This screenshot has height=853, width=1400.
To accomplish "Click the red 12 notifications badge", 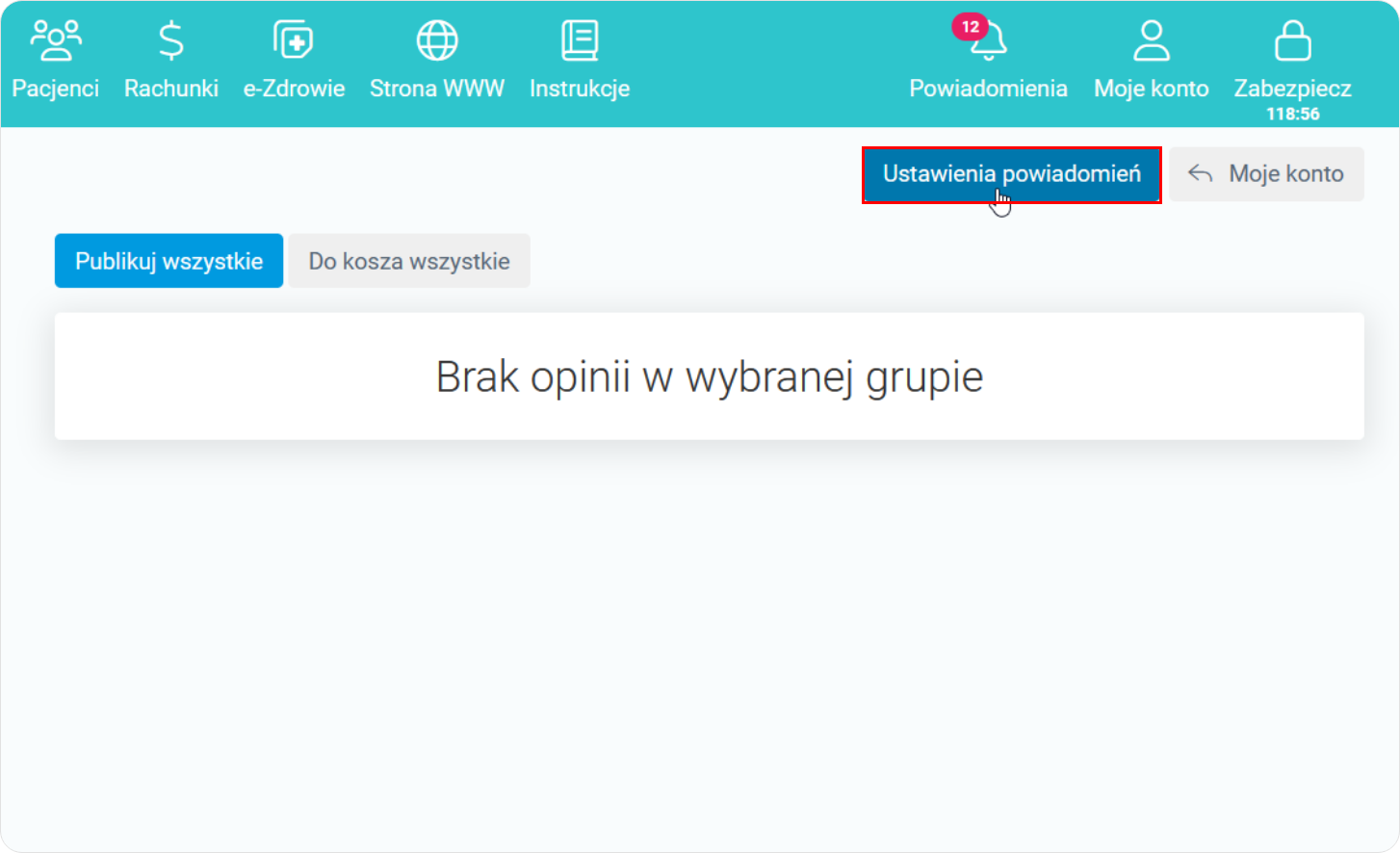I will (970, 27).
